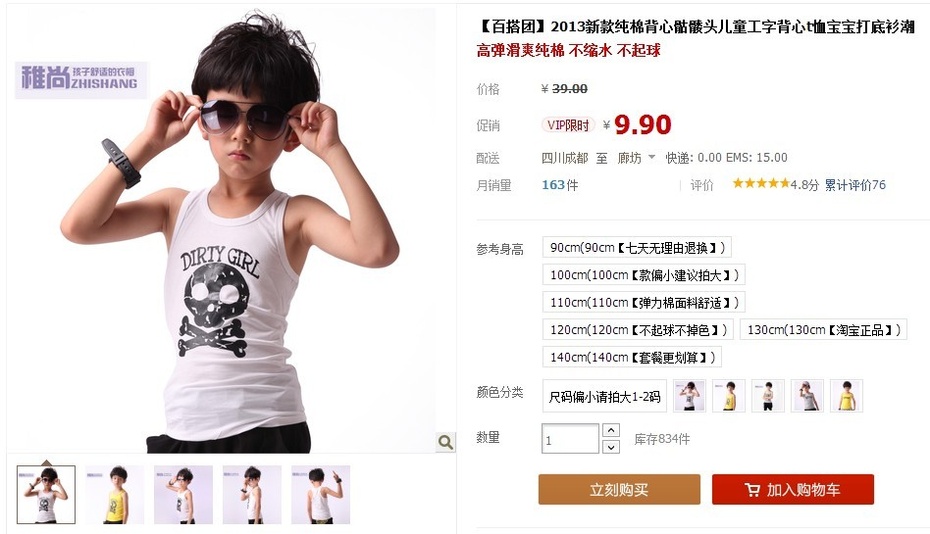The image size is (930, 534).
Task: Click the quantity input field
Action: [x=570, y=438]
